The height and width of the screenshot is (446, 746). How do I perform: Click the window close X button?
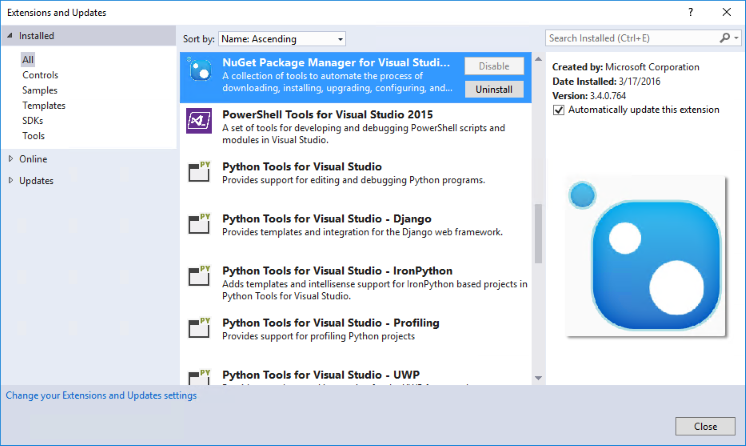pyautogui.click(x=726, y=12)
